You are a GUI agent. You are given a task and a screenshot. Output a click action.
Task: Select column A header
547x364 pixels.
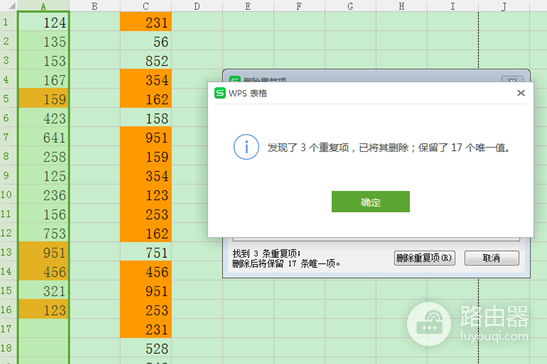coord(43,6)
